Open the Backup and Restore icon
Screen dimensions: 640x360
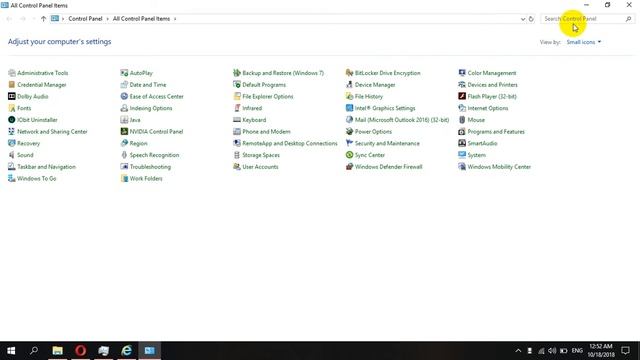237,73
